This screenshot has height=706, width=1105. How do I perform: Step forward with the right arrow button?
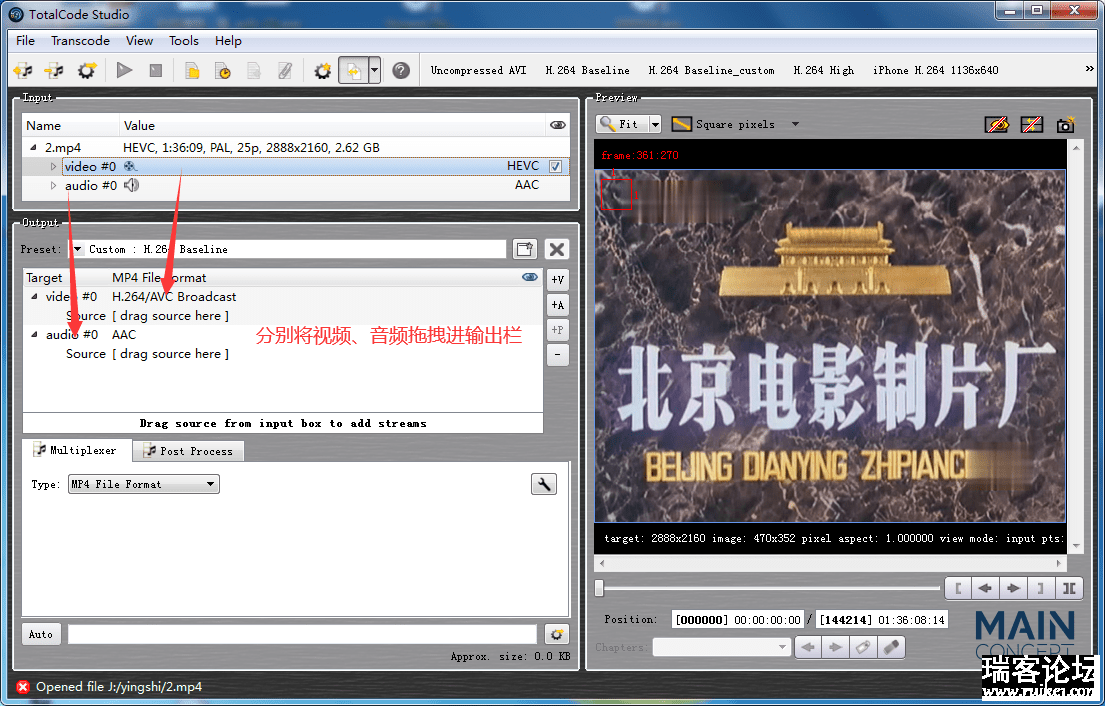[1013, 588]
